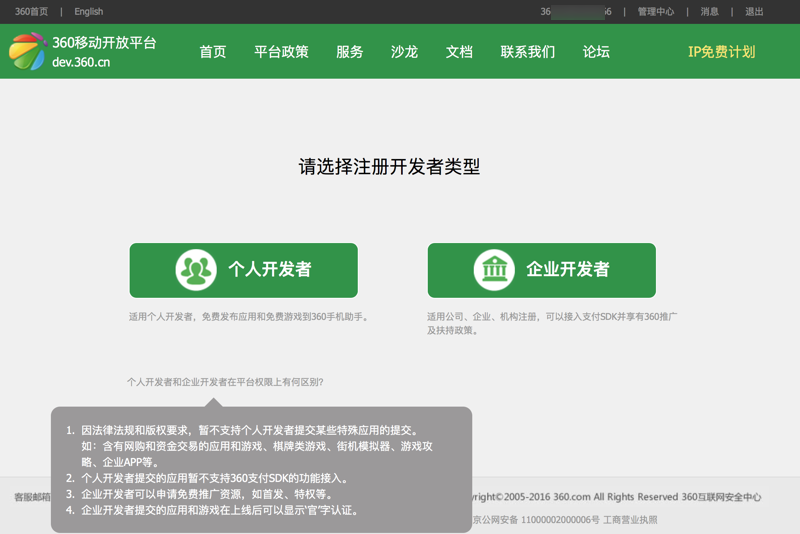Click 个人开发者和企业开发者在平台权限上有何区别? question link
The image size is (800, 534).
point(225,382)
